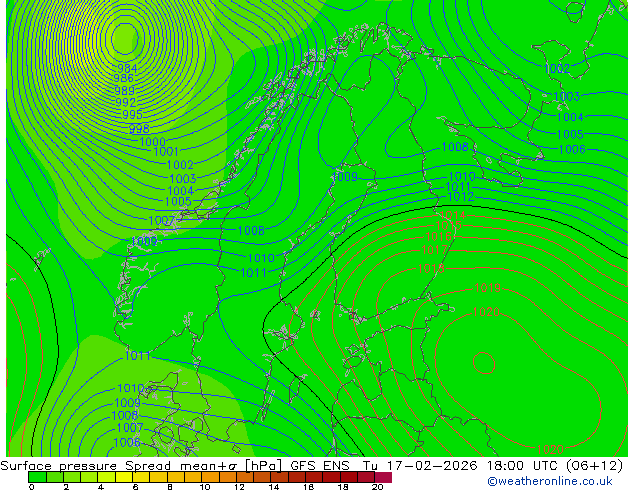Viewport: 634px width, 490px height.
Task: Pick the crimson swatch right of 20
Action: [383, 477]
